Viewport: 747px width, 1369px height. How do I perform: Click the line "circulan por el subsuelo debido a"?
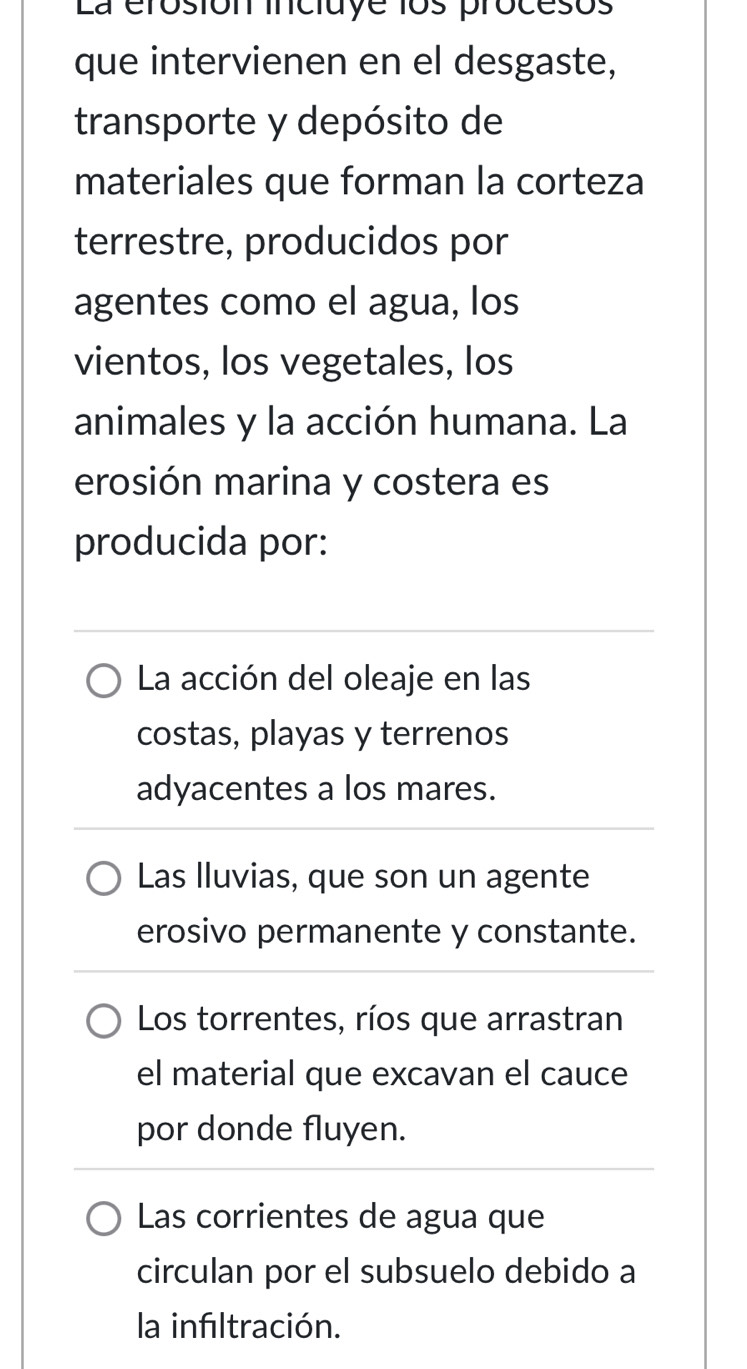387,1272
